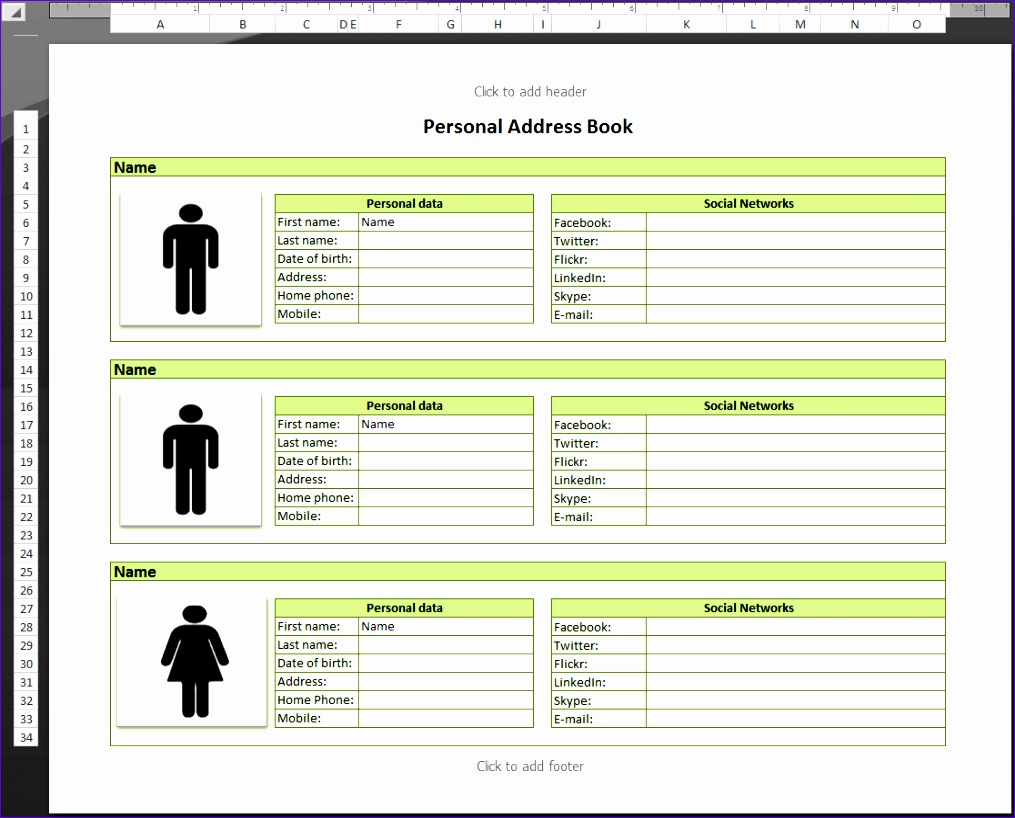Click the footer placeholder to add footer
1015x818 pixels.
pos(530,766)
